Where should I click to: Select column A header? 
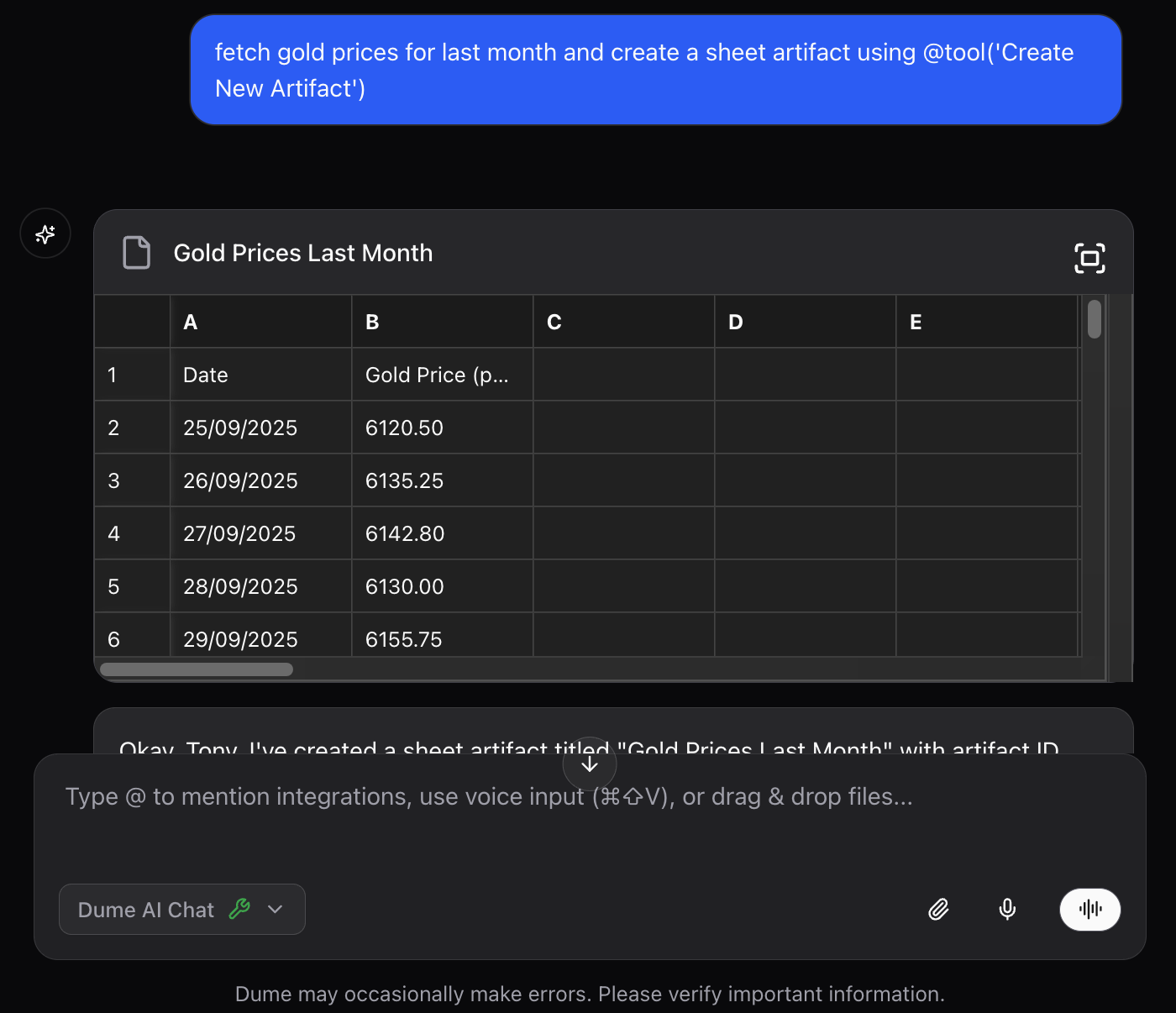(x=261, y=322)
